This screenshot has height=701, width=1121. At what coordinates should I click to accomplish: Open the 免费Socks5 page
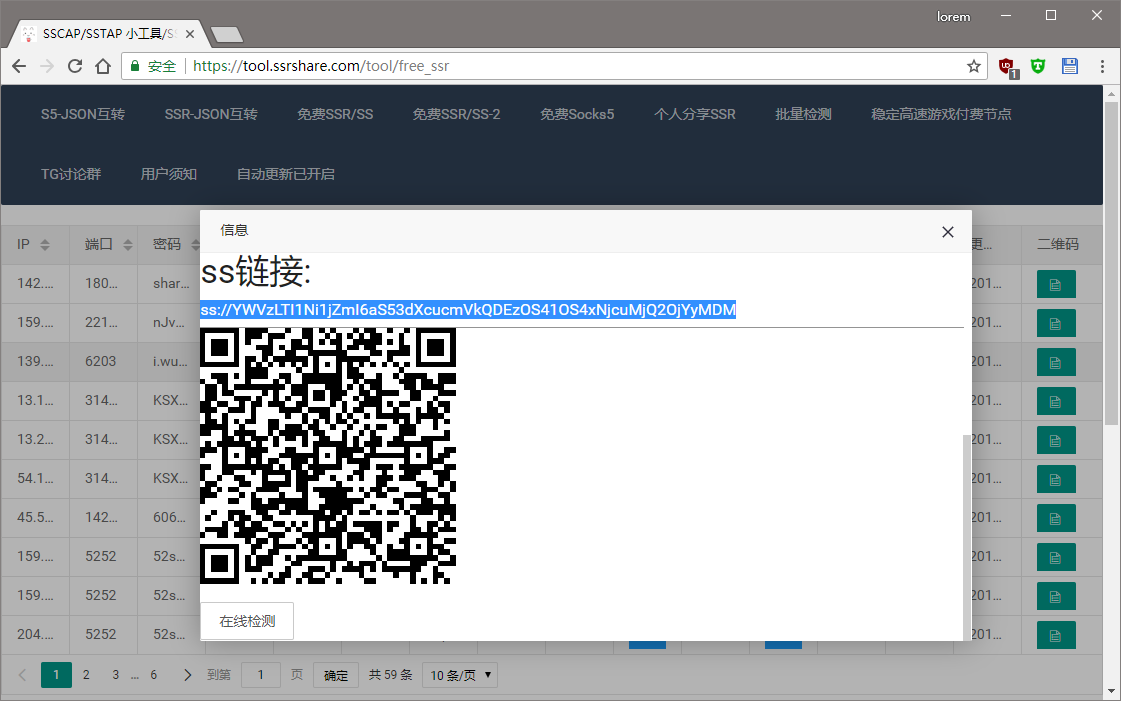click(577, 114)
